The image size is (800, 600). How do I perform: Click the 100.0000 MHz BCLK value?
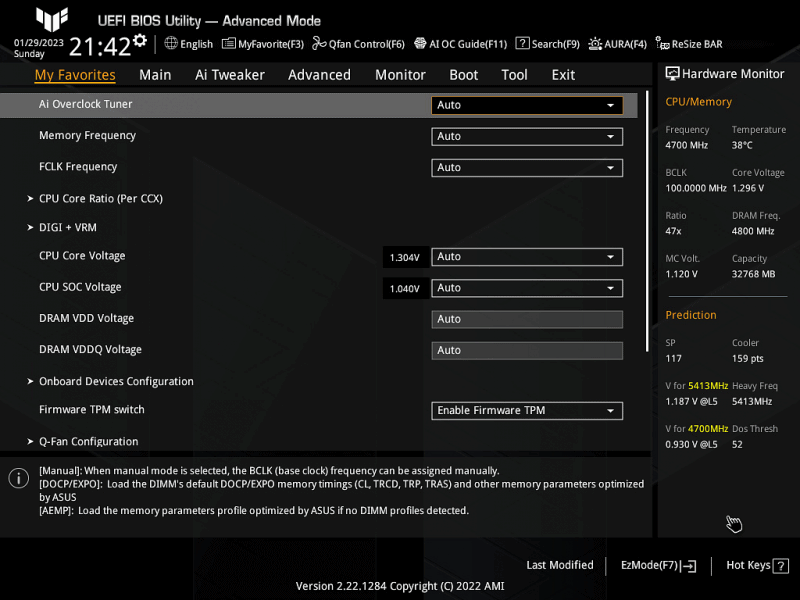tap(696, 188)
